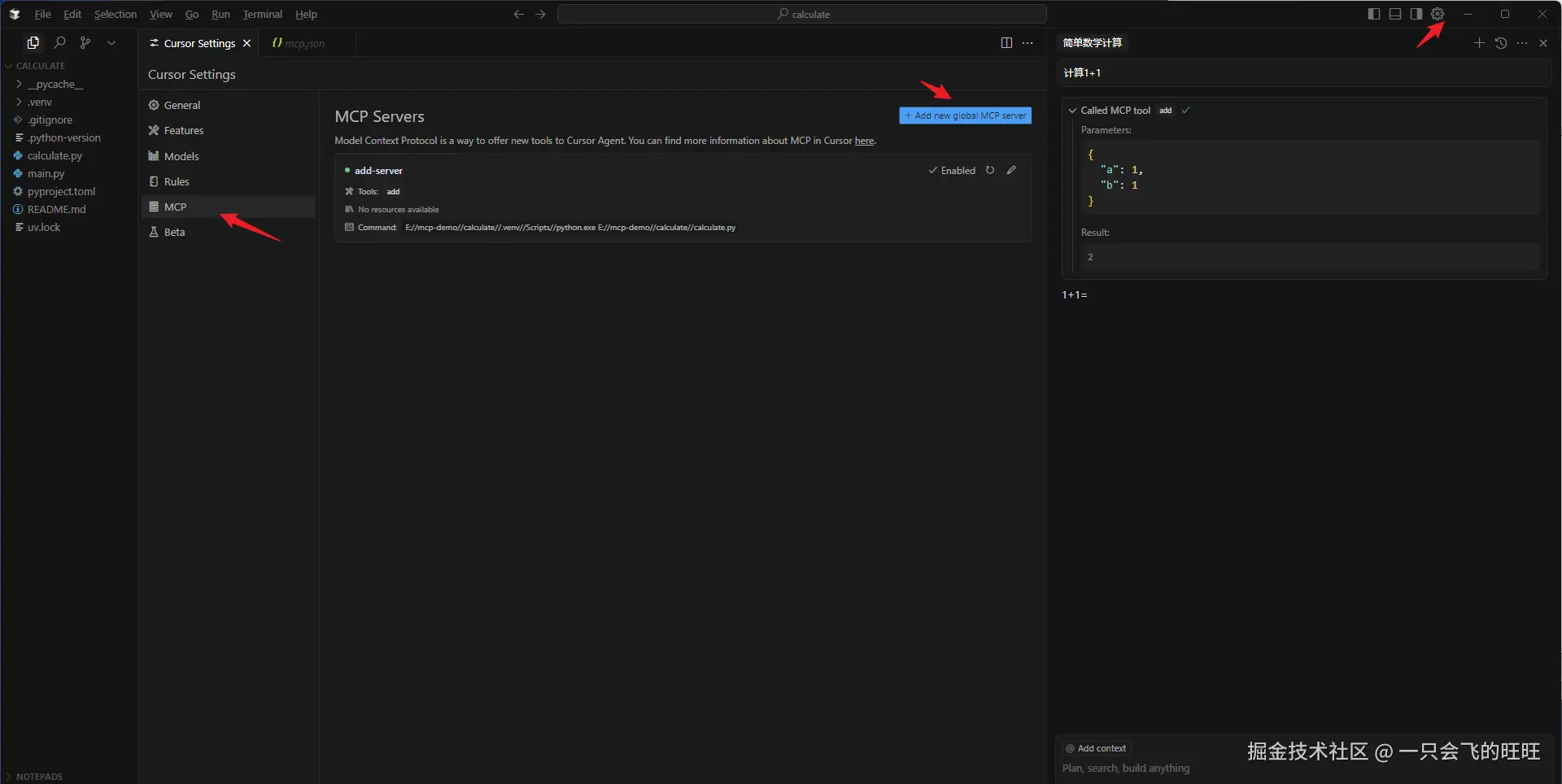Open the Run menu
The image size is (1562, 784).
(x=220, y=14)
